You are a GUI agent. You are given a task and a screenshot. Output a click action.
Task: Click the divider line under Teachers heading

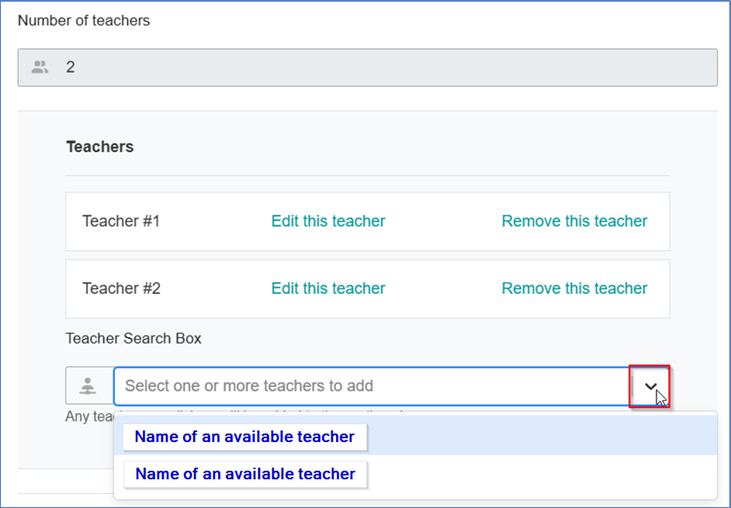[x=367, y=176]
